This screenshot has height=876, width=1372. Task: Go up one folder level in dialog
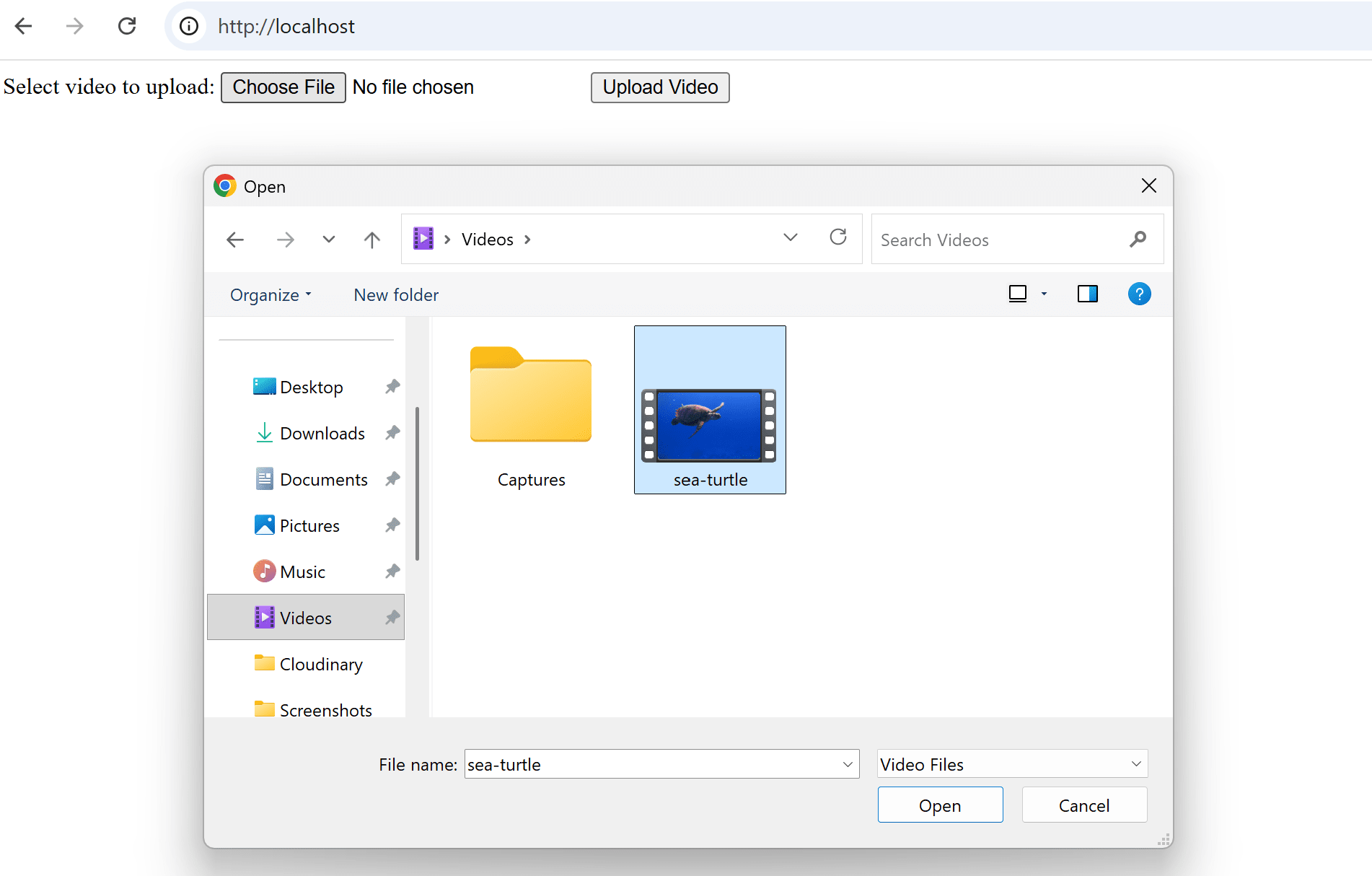371,240
